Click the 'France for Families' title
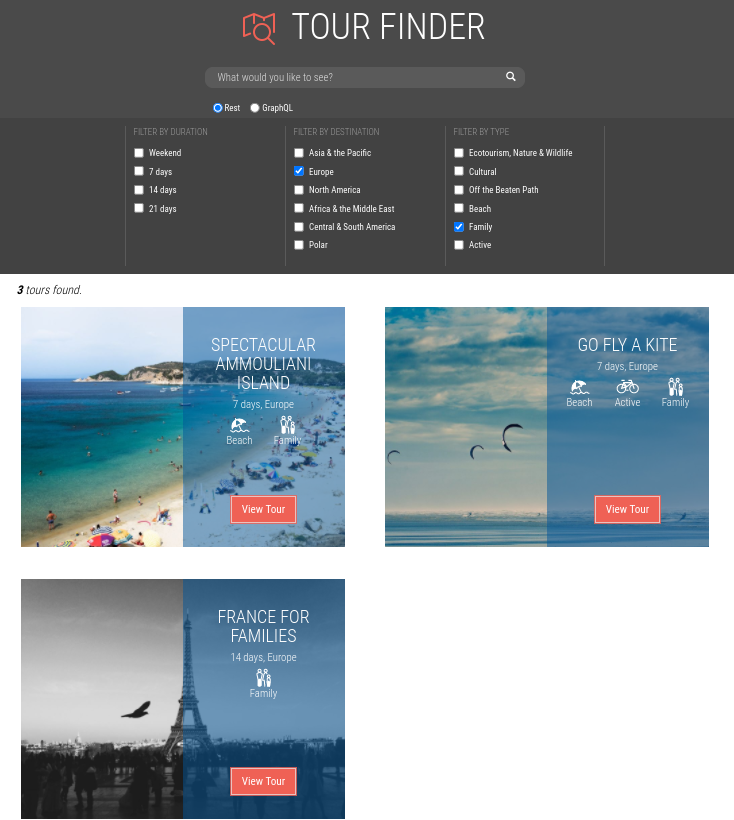 (x=263, y=627)
